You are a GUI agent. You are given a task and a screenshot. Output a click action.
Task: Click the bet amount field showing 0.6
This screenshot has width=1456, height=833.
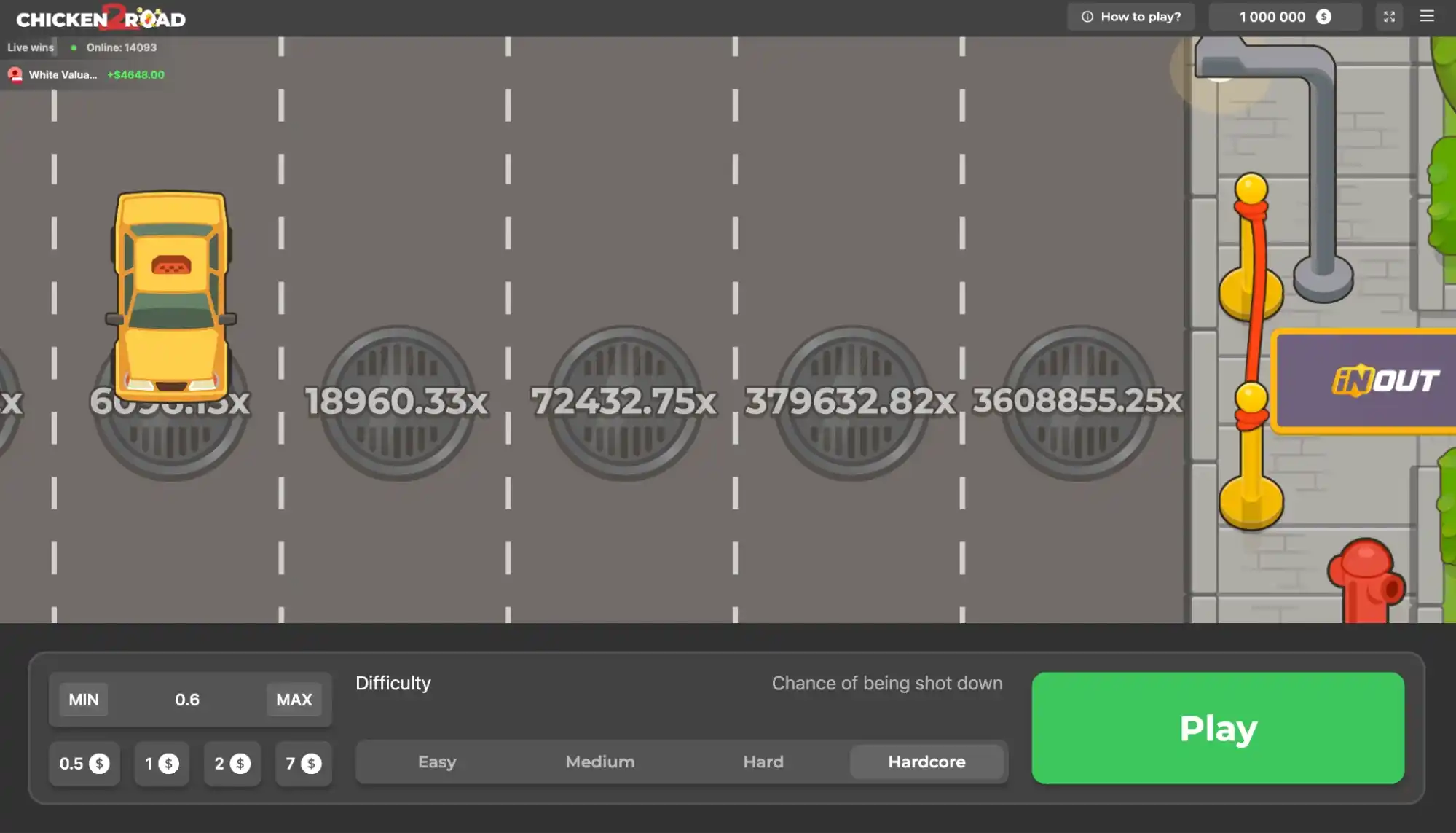(187, 700)
